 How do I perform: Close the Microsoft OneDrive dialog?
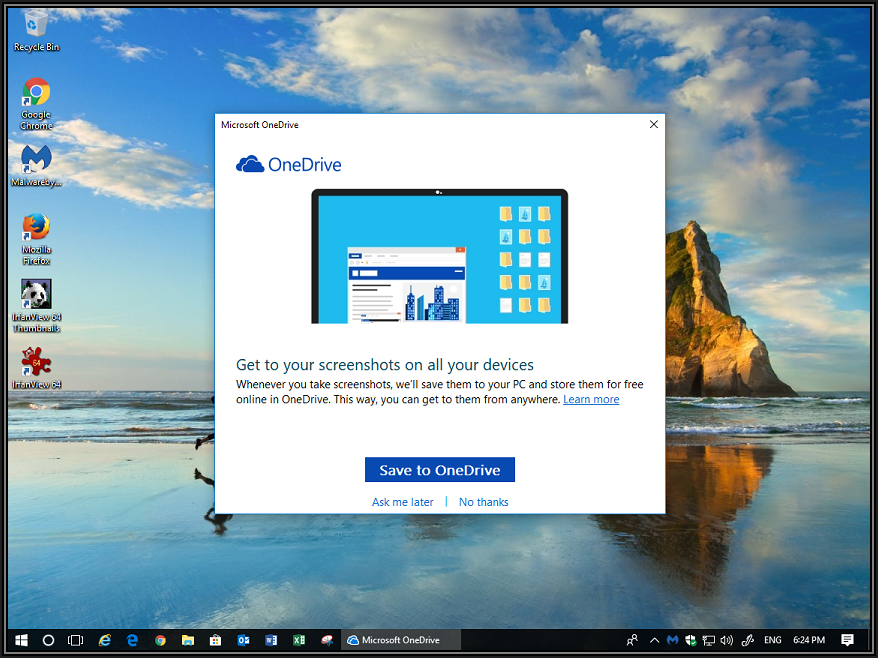pos(653,124)
